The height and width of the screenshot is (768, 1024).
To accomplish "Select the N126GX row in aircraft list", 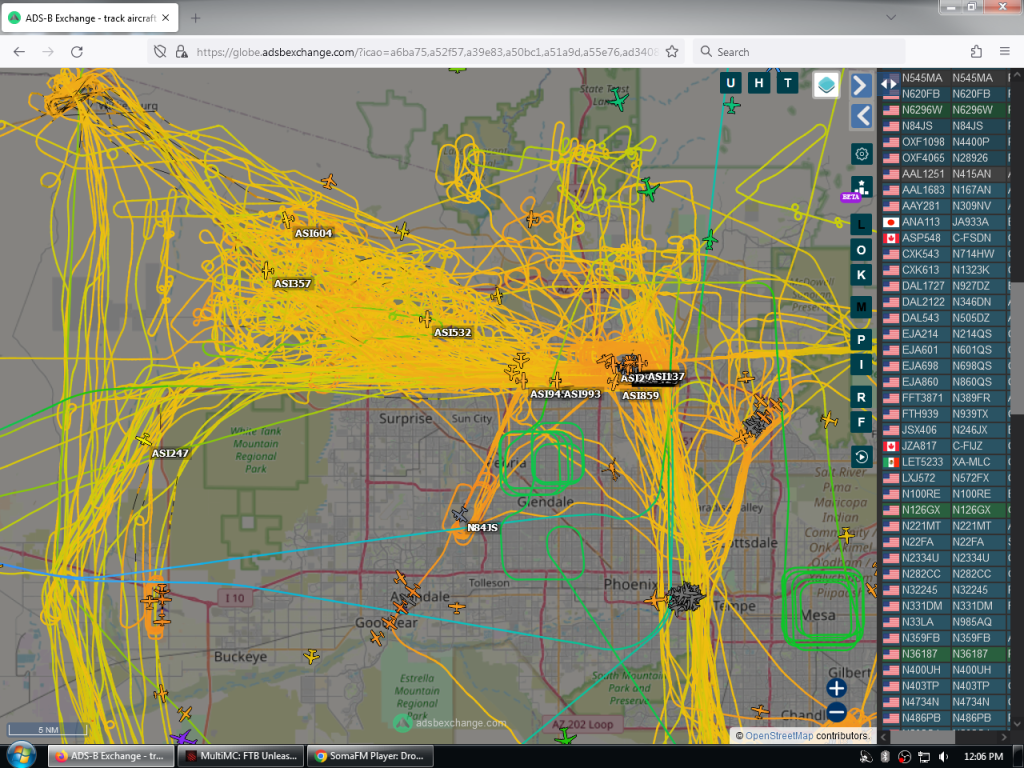I will pos(945,510).
